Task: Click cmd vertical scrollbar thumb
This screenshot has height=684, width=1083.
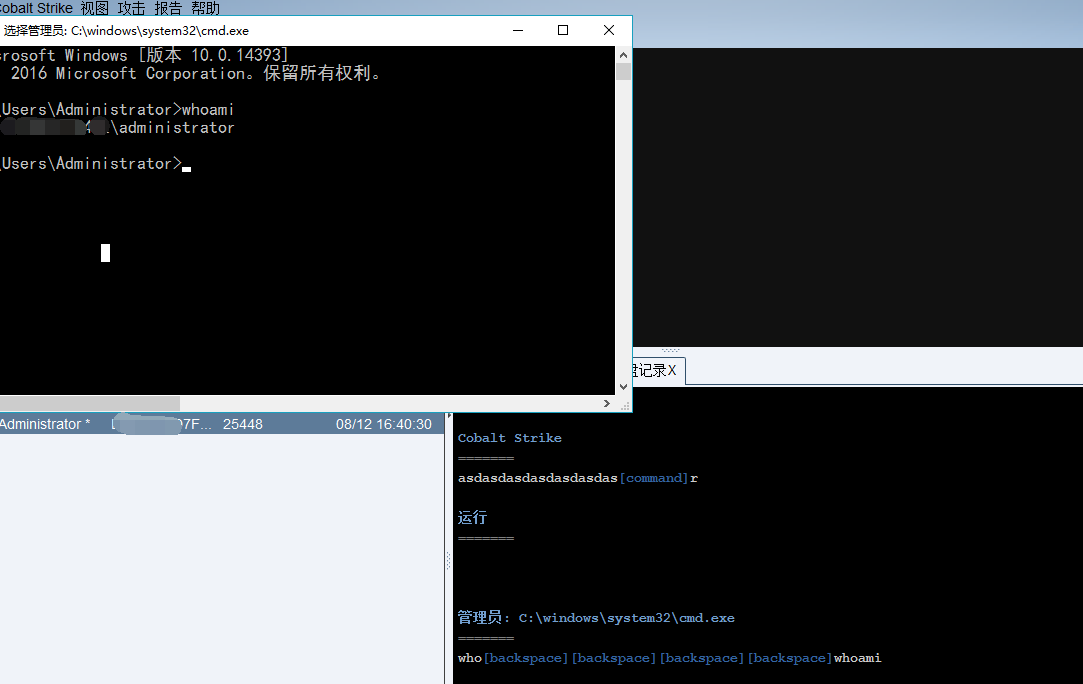Action: coord(623,71)
